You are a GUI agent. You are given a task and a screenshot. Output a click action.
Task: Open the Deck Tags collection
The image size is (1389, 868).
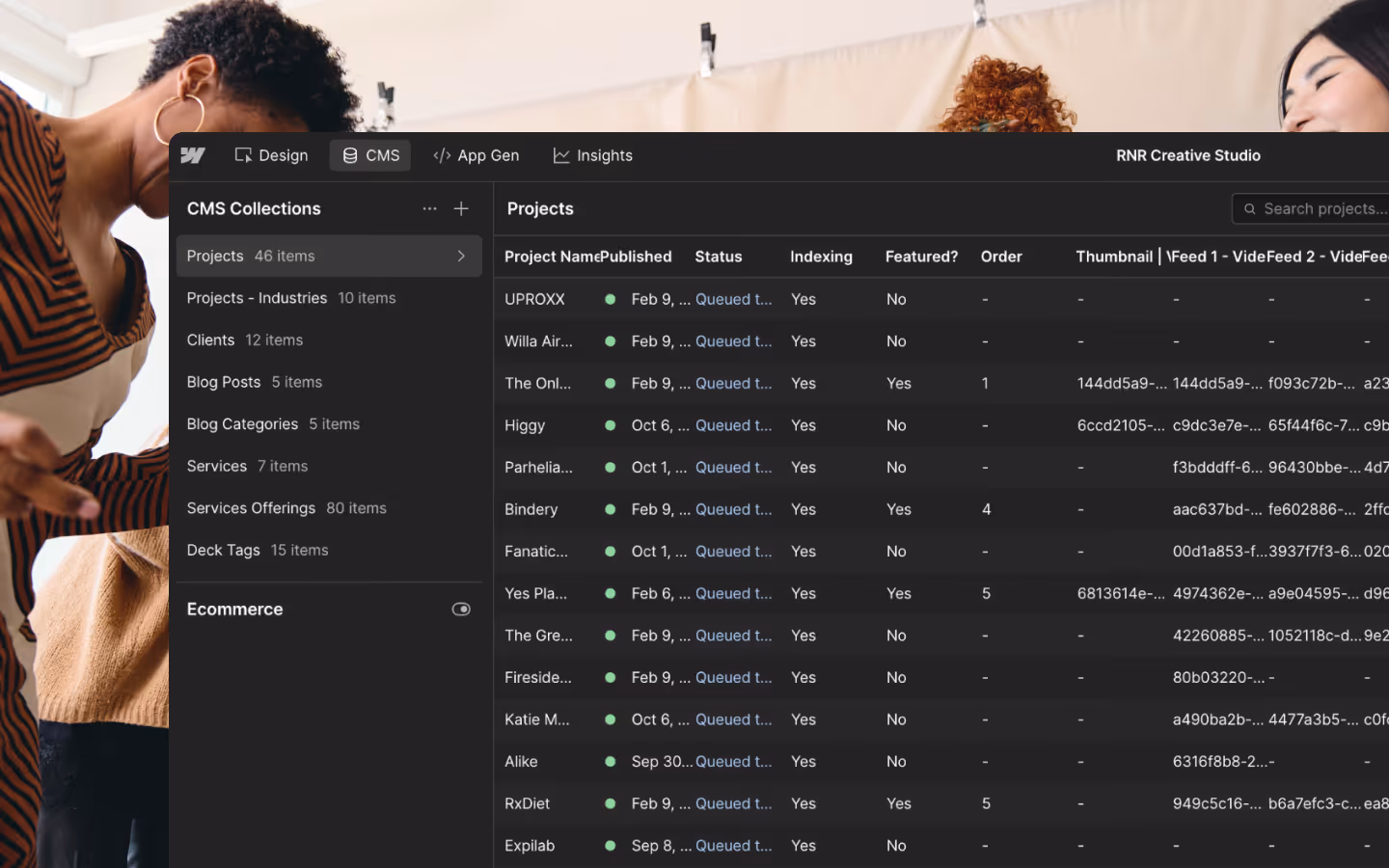(x=329, y=550)
